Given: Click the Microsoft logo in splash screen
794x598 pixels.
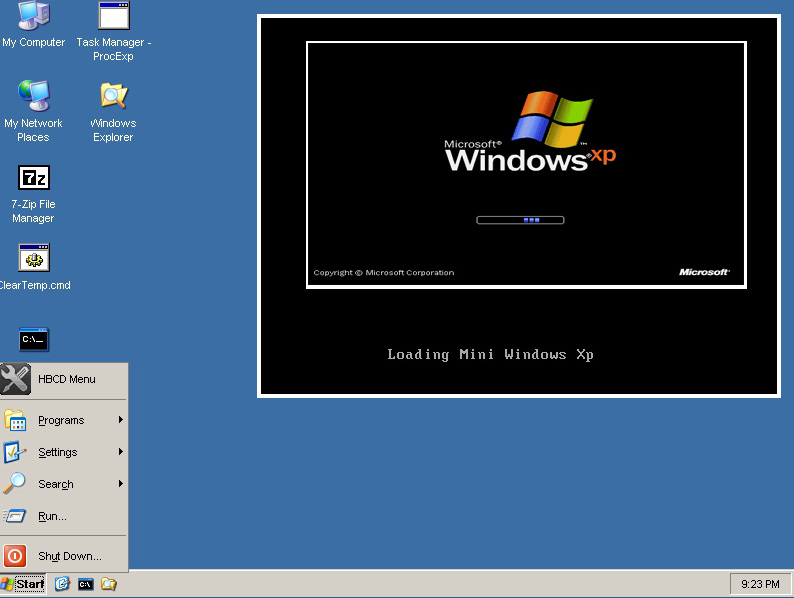Looking at the screenshot, I should coord(704,272).
